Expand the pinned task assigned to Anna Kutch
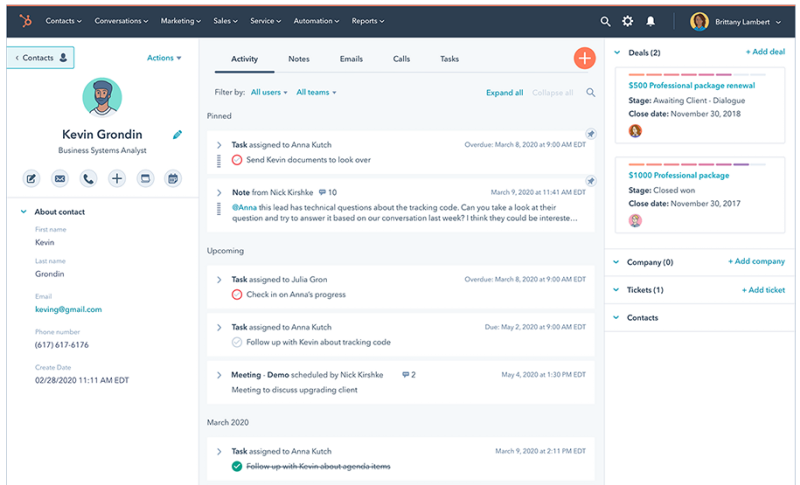Viewport: 800px width, 485px height. click(219, 145)
